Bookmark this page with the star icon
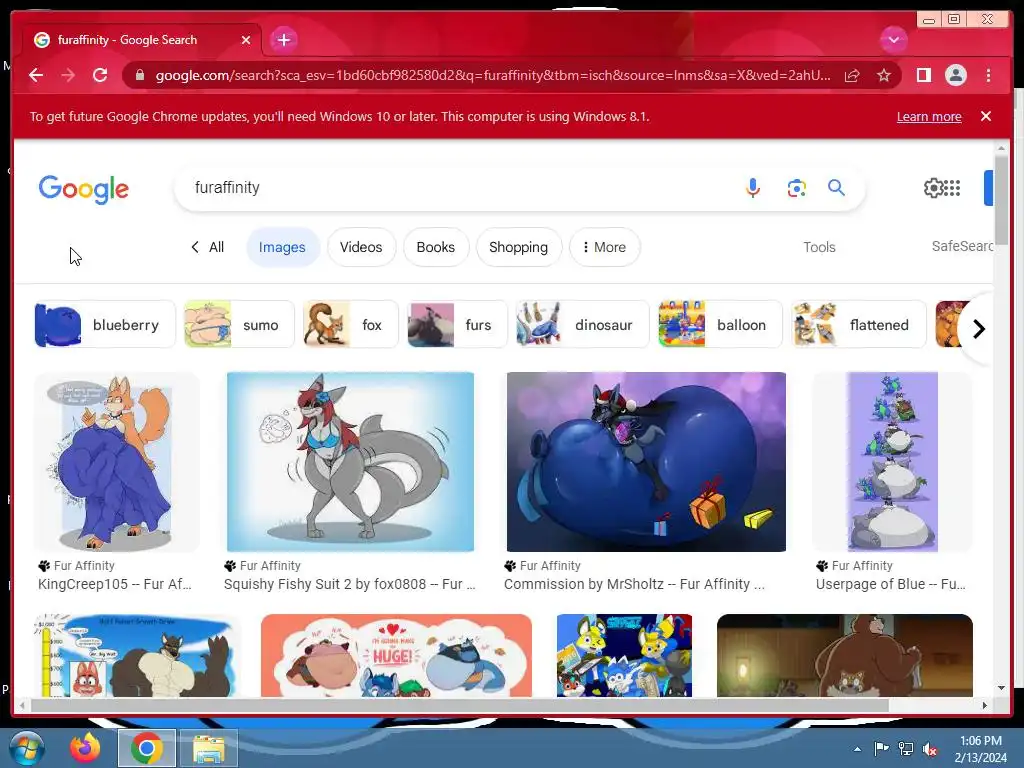The height and width of the screenshot is (768, 1024). [884, 75]
